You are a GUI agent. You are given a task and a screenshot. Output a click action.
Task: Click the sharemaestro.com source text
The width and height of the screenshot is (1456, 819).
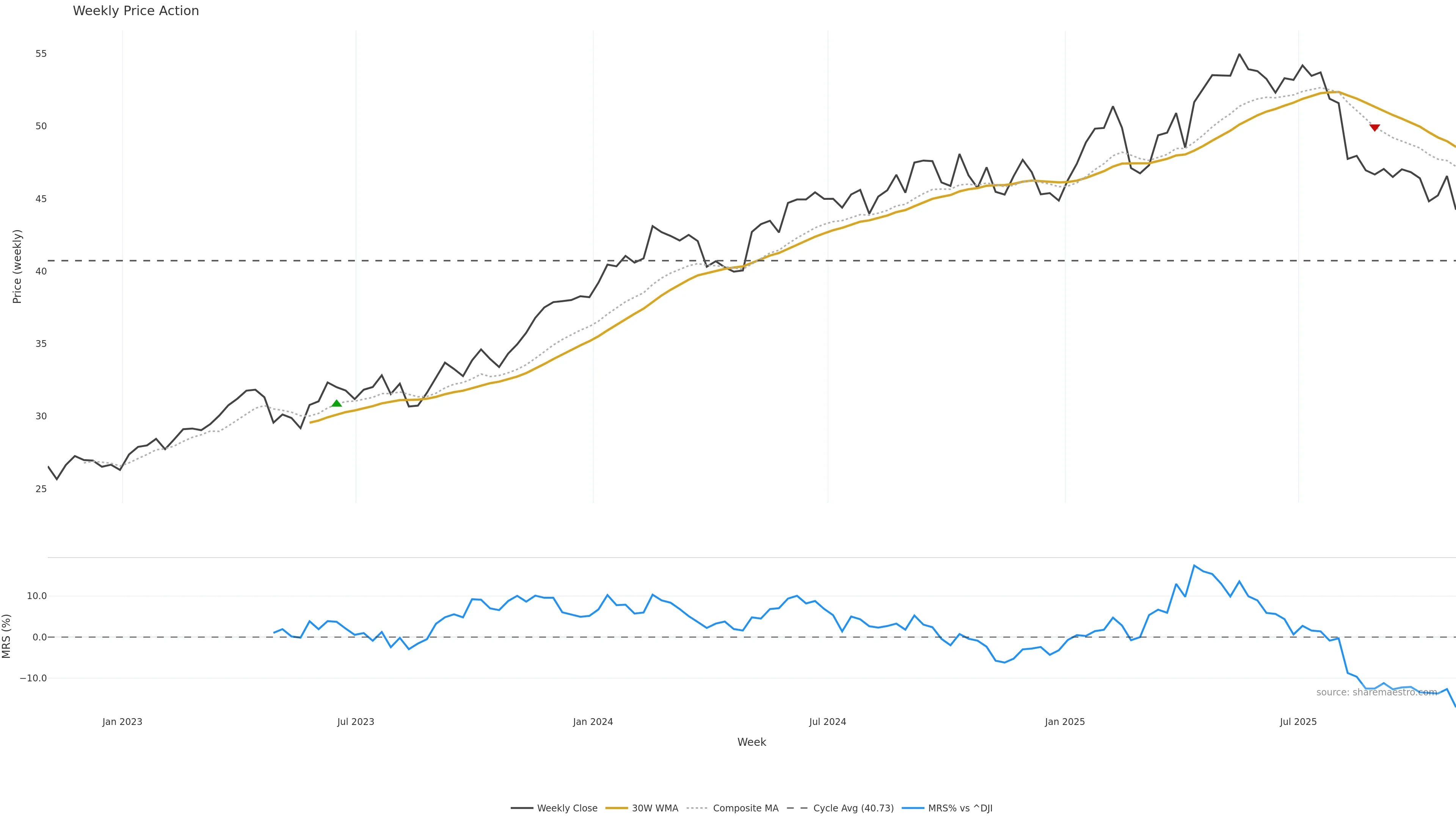click(x=1376, y=692)
